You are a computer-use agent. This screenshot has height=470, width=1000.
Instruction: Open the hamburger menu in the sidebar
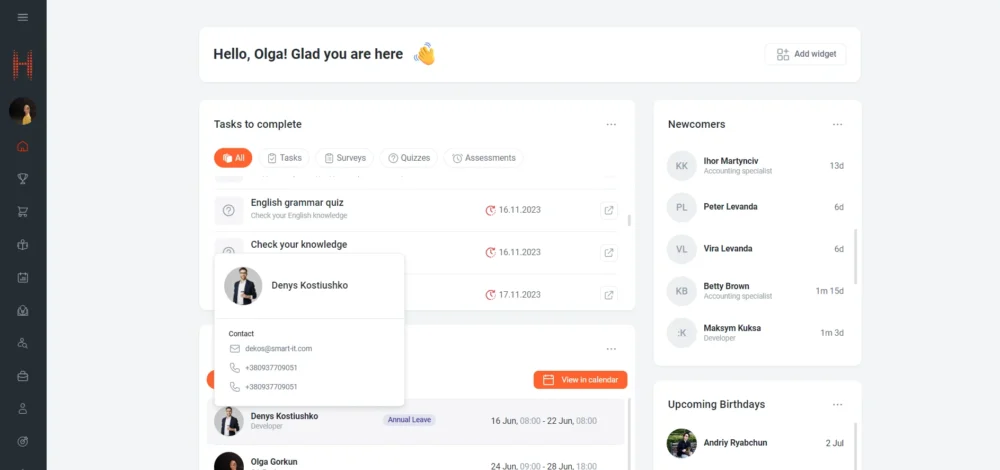coord(23,17)
